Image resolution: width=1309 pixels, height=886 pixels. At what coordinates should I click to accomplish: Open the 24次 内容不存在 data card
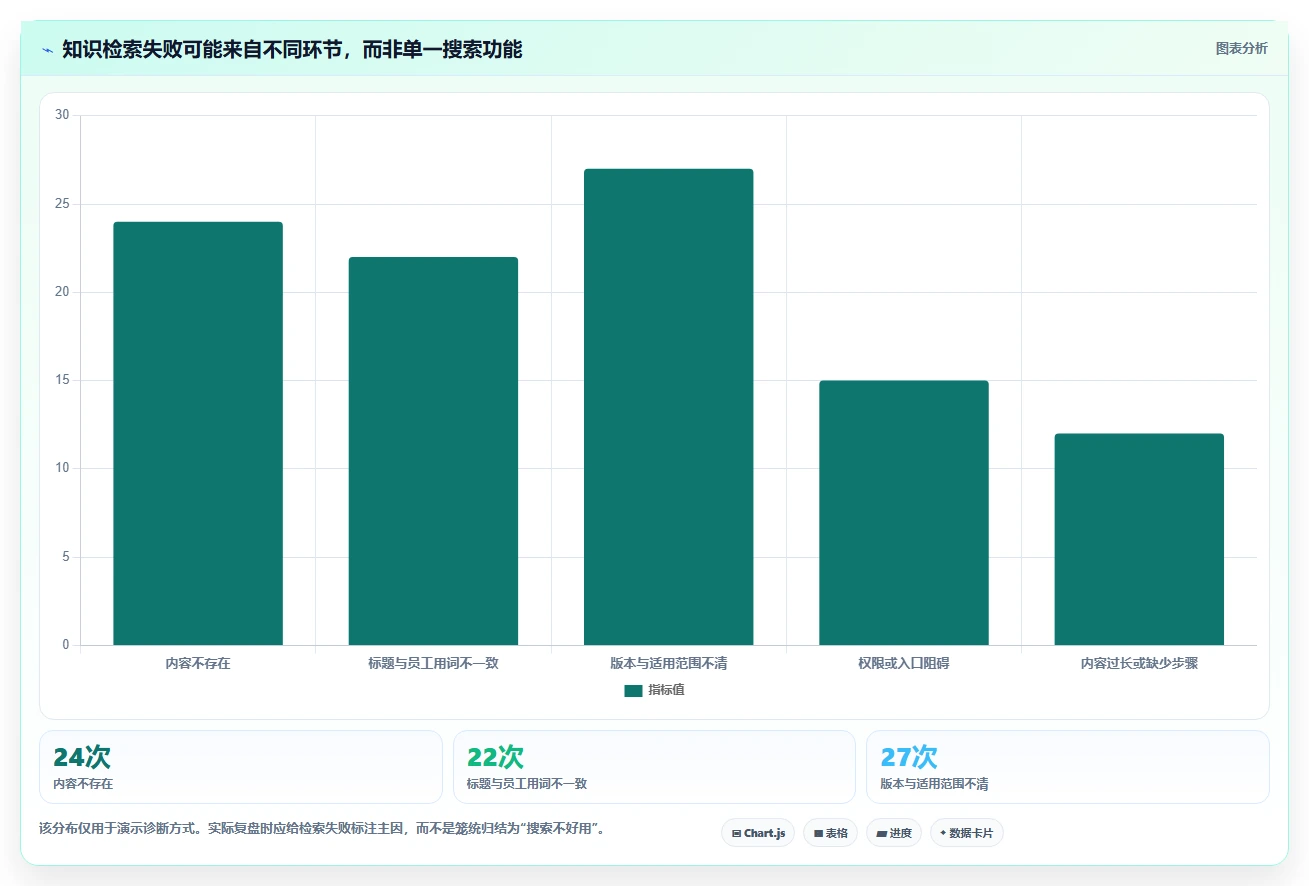(241, 767)
